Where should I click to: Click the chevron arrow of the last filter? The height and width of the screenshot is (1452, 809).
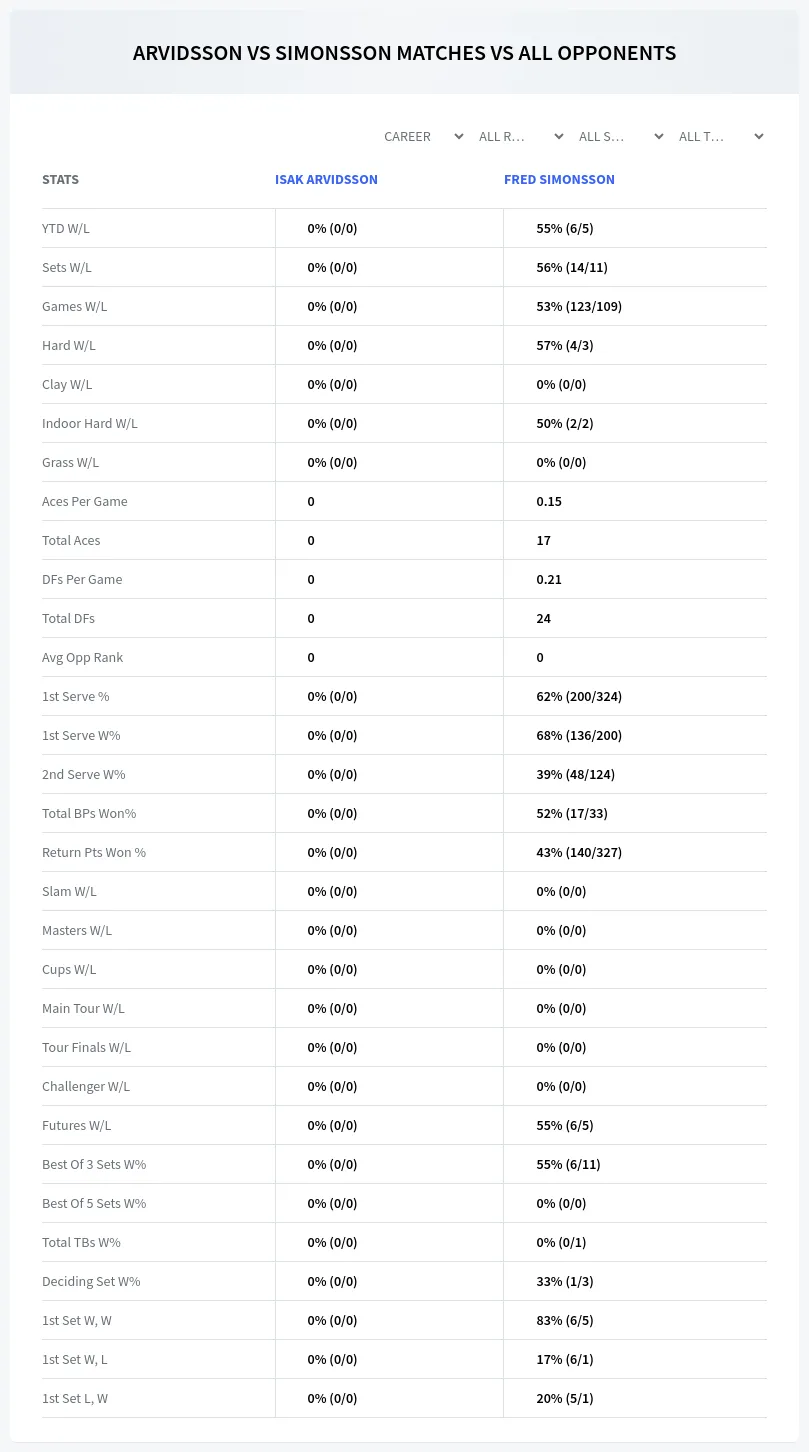tap(759, 136)
